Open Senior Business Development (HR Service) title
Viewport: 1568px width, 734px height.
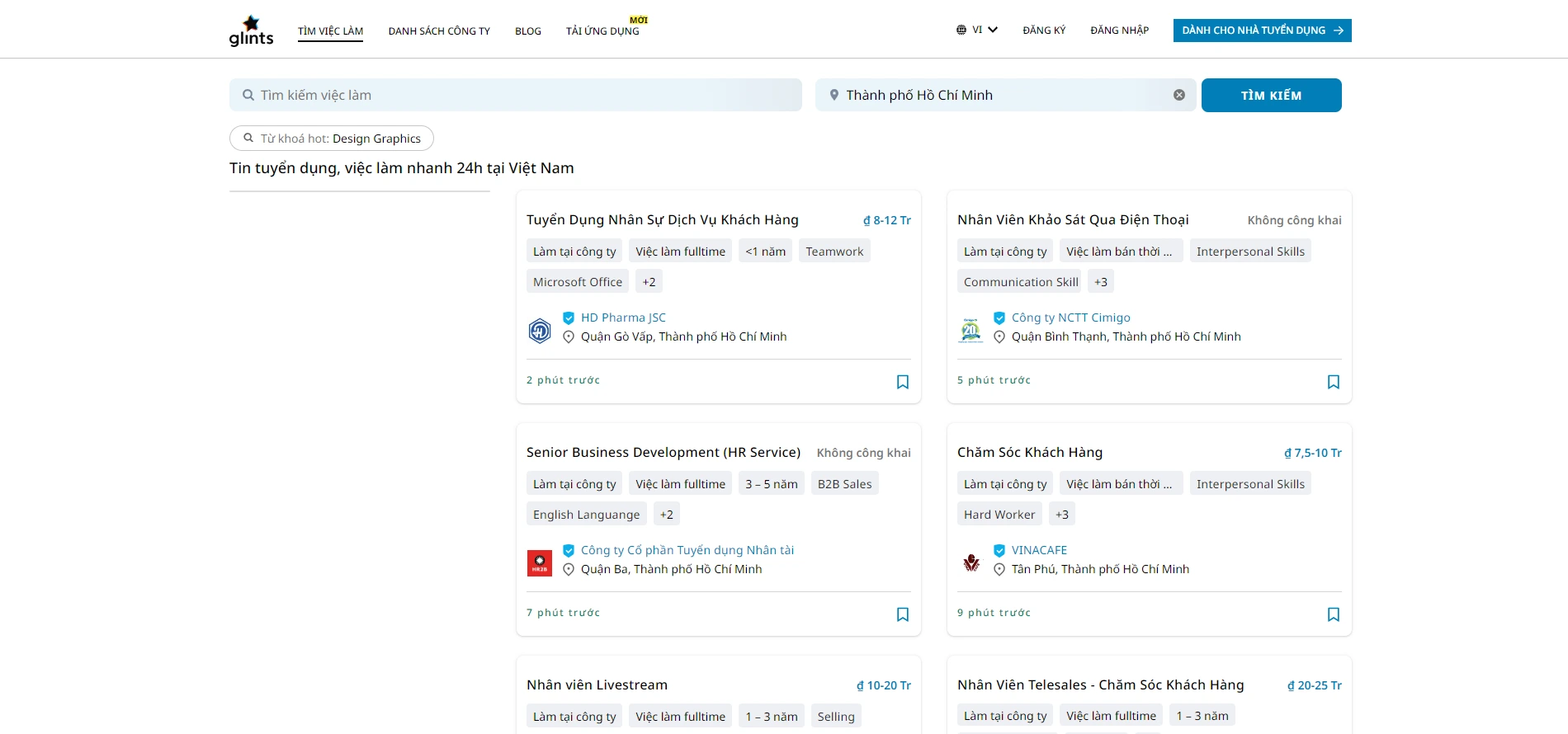coord(664,453)
